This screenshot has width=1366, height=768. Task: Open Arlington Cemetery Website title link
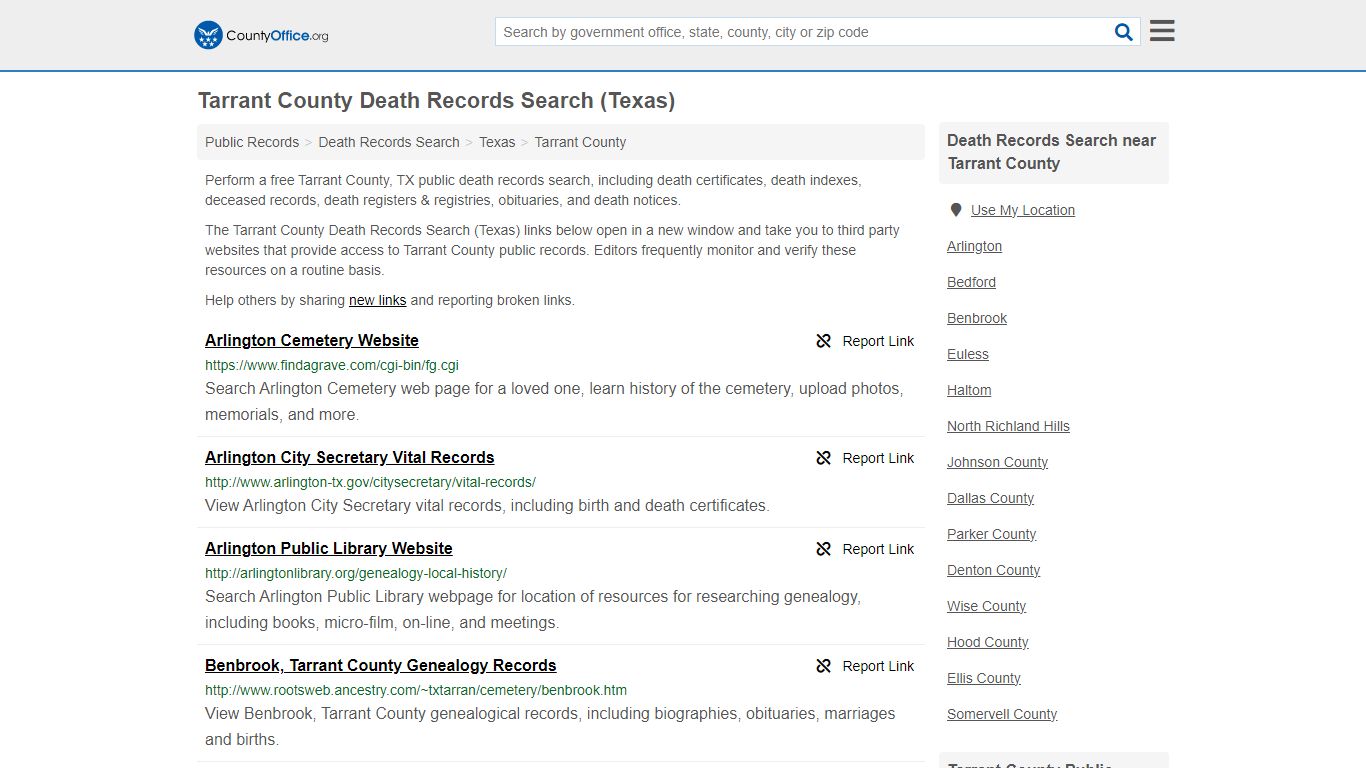click(312, 340)
